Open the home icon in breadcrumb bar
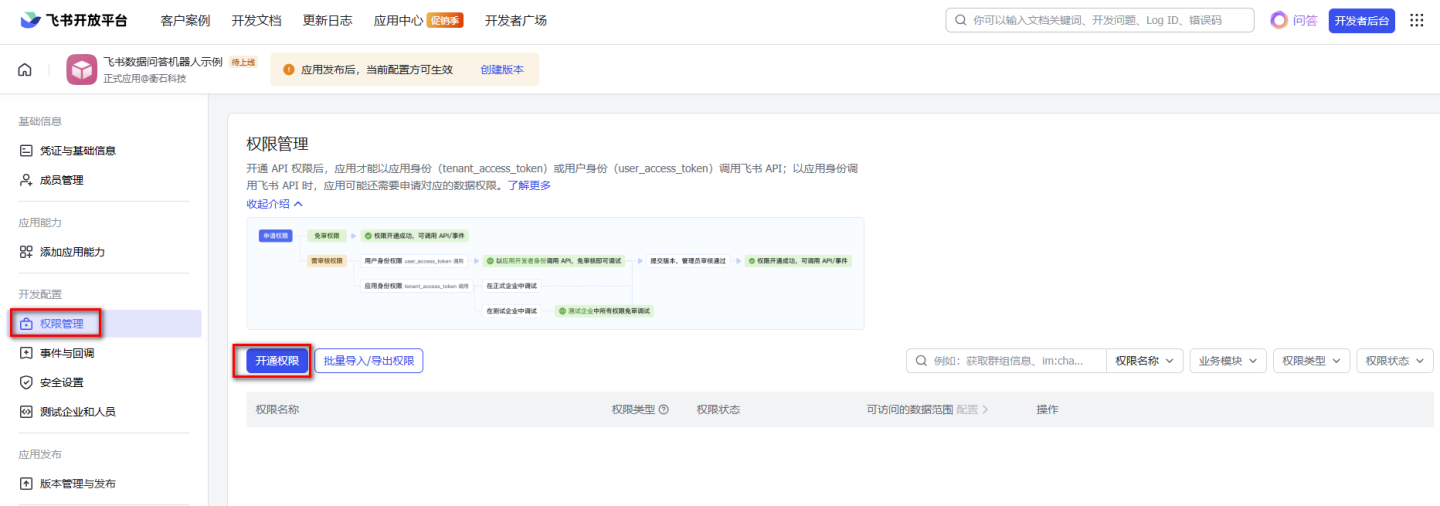 pos(25,70)
